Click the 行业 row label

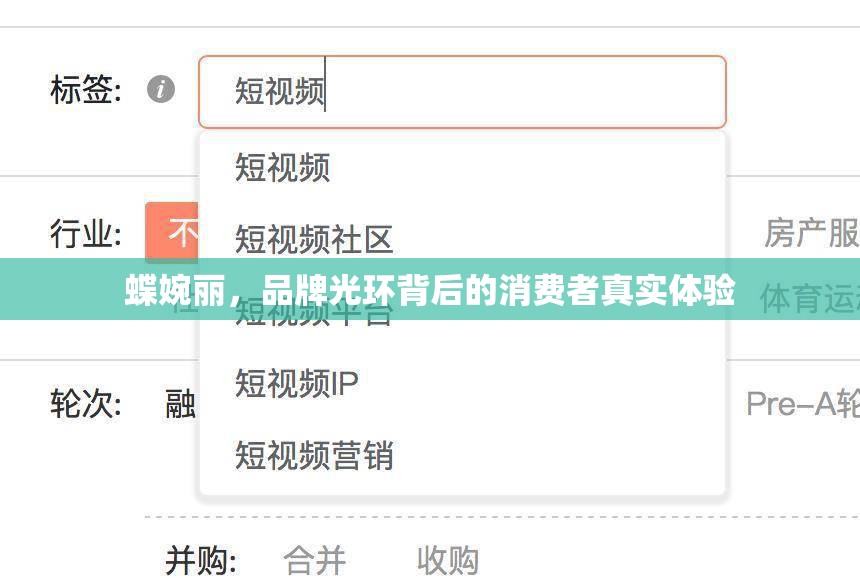86,233
